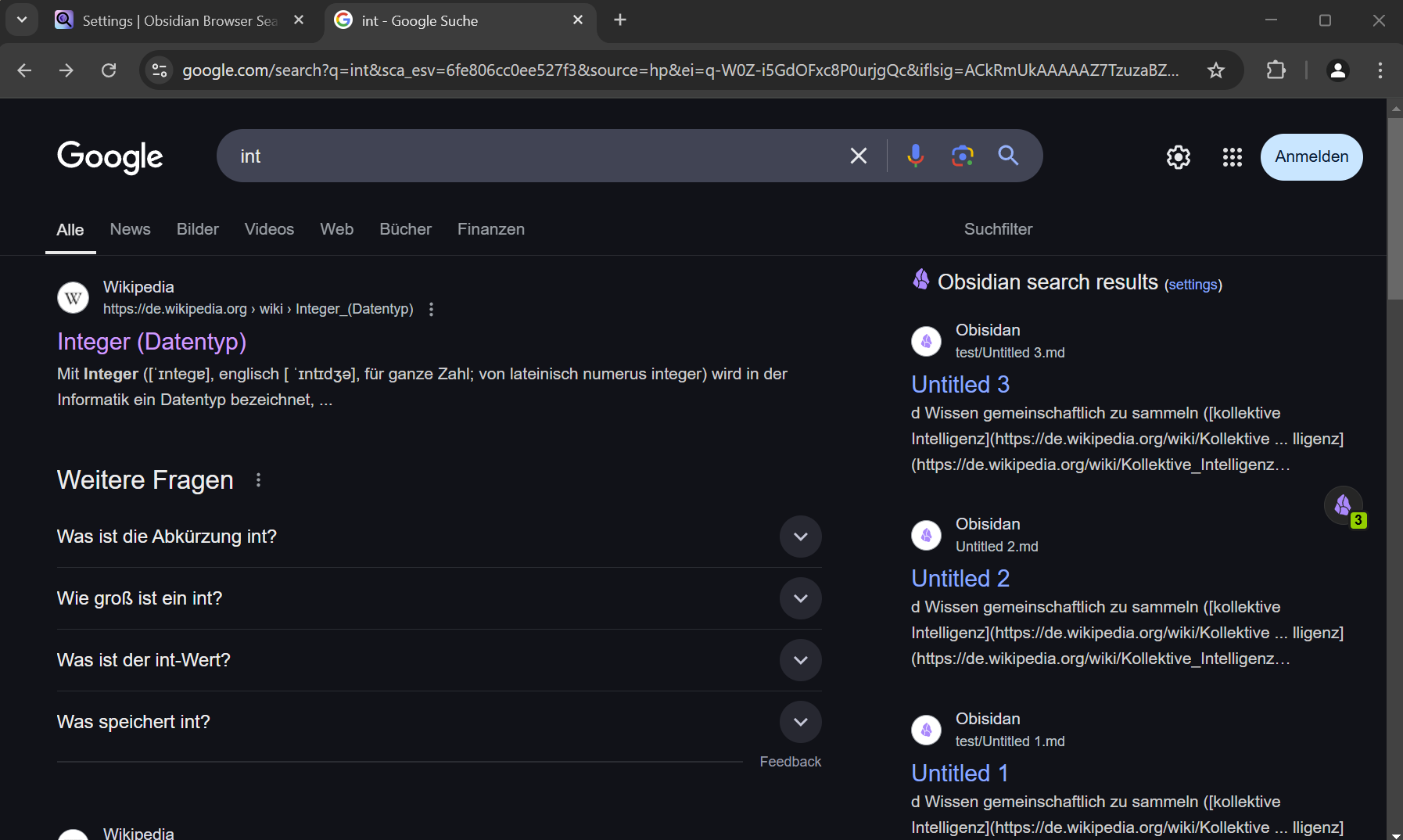Switch to the News results tab
Viewport: 1403px width, 840px height.
coord(130,229)
